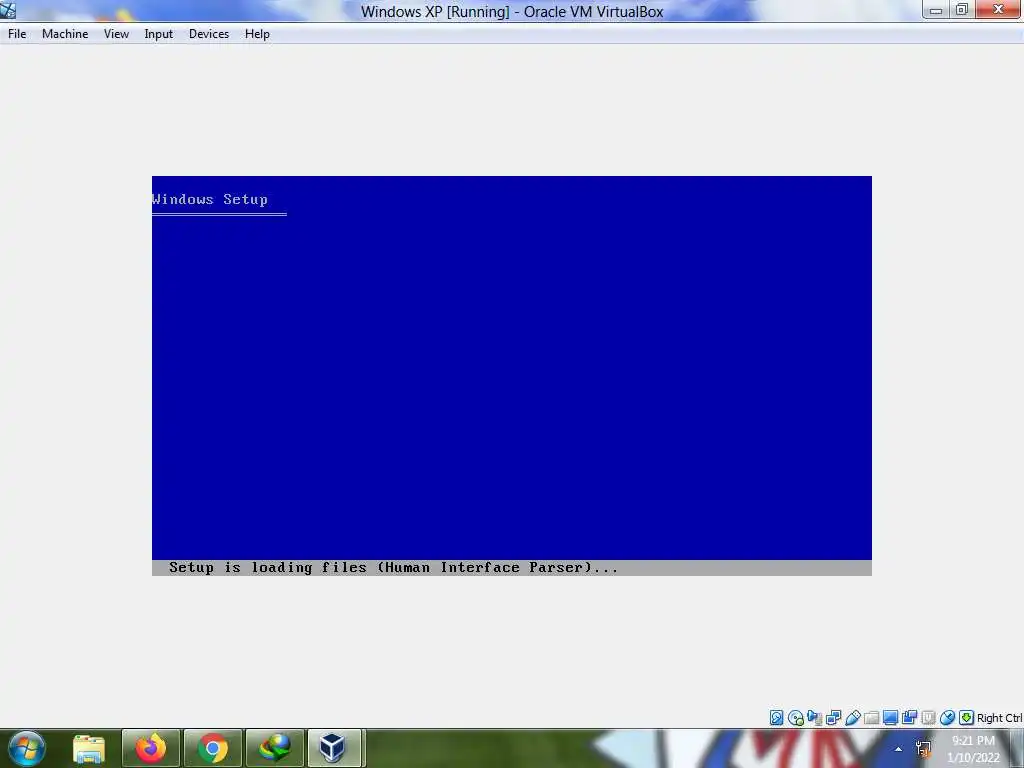Image resolution: width=1024 pixels, height=768 pixels.
Task: Click the USB devices status icon
Action: click(852, 718)
